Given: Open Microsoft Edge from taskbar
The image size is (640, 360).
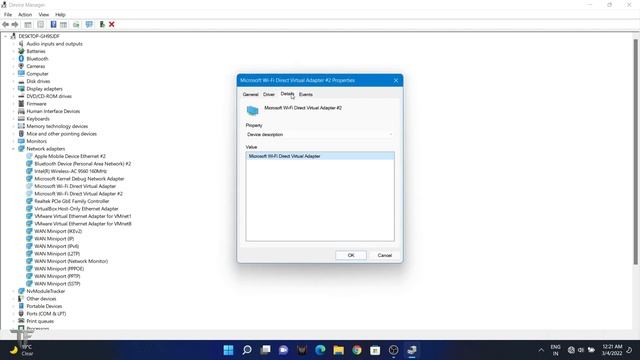Looking at the screenshot, I should click(x=320, y=350).
